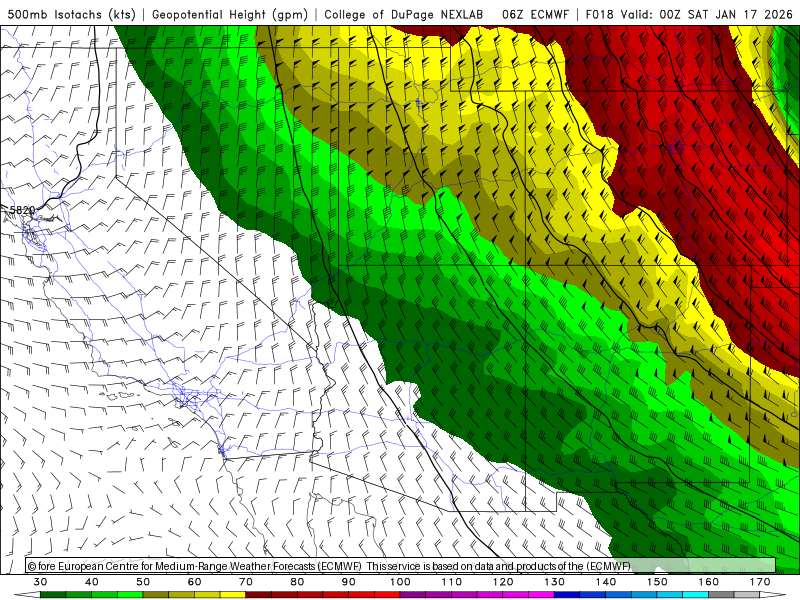This screenshot has width=800, height=600.
Task: Click the '06Z ECMWF' model run label
Action: point(535,15)
